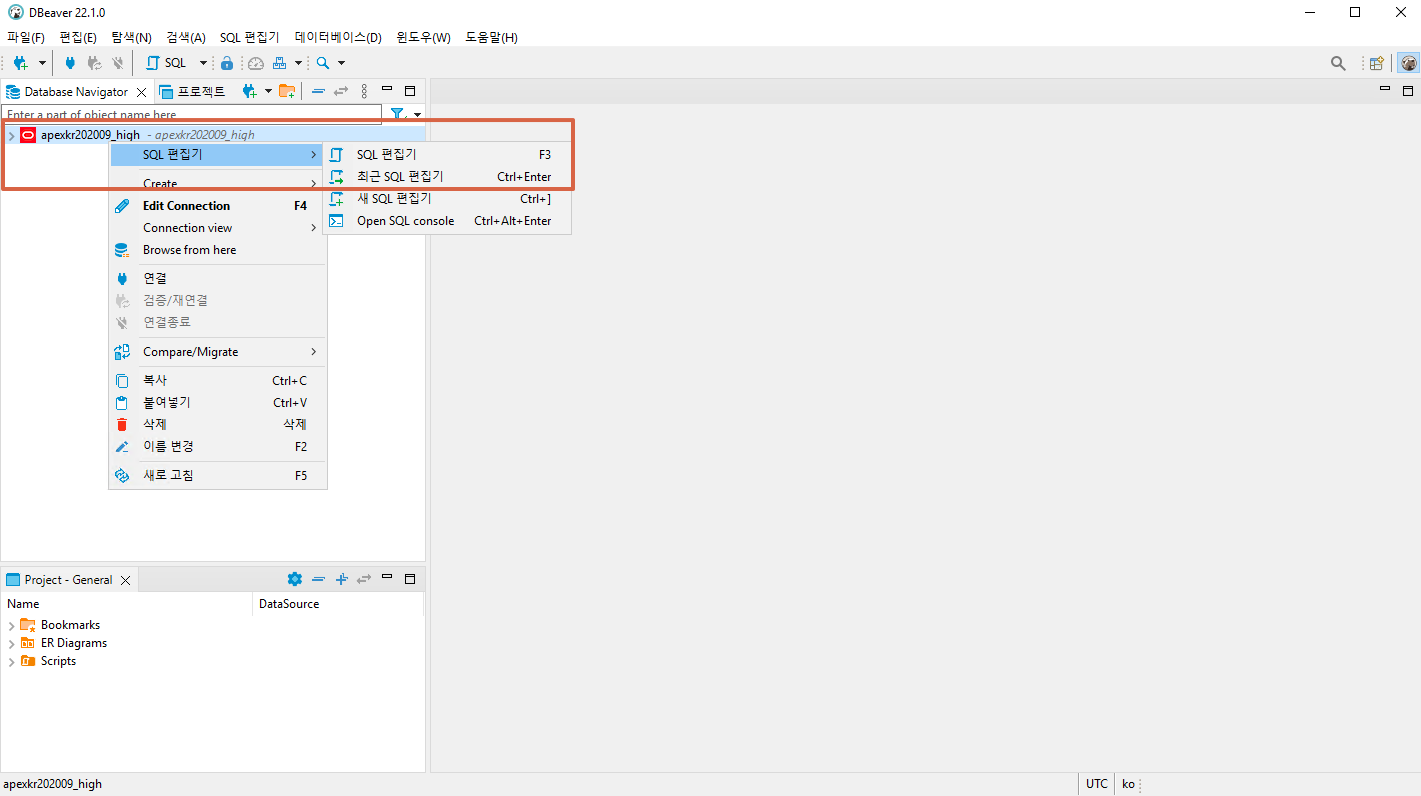This screenshot has height=796, width=1421.
Task: Open the SQL editor toolbar button
Action: [x=166, y=63]
